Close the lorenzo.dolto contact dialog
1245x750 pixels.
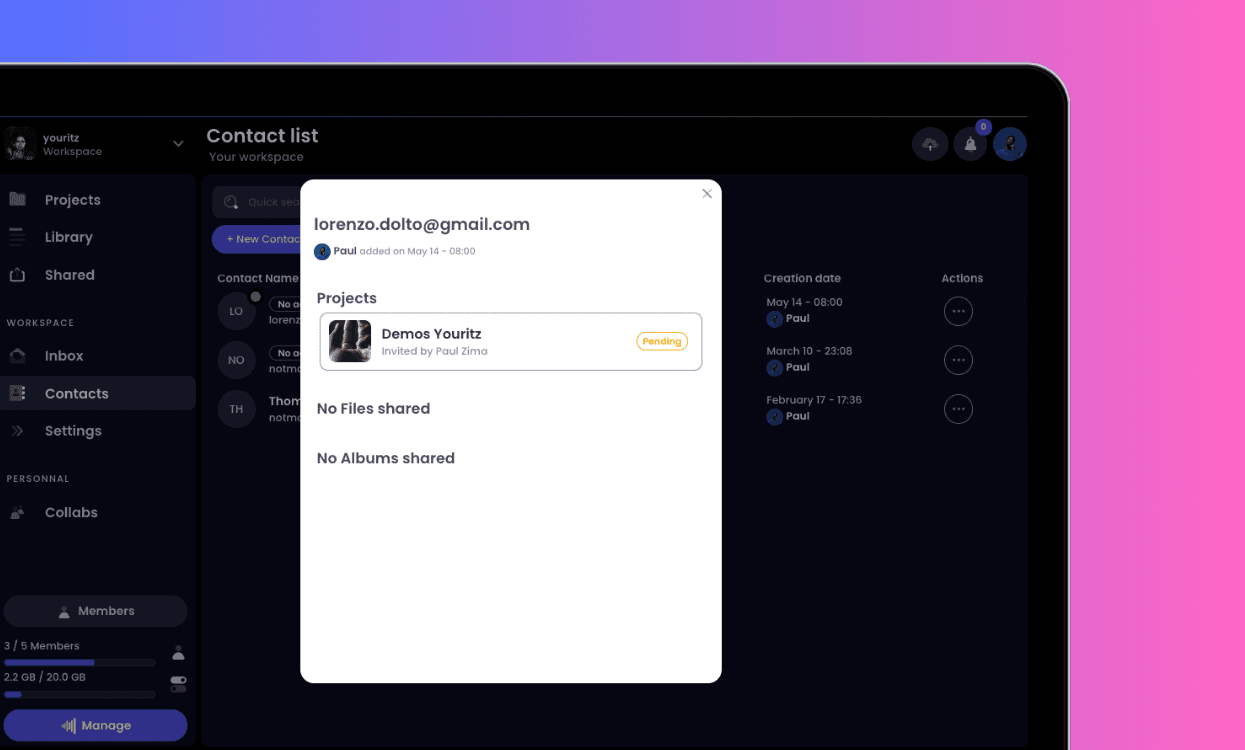click(x=707, y=194)
